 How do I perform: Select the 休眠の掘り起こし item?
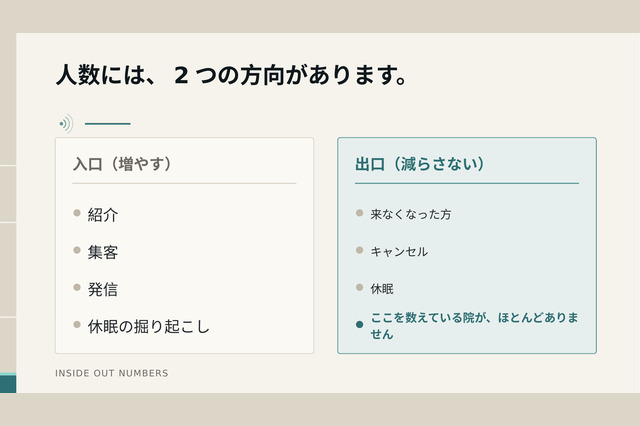click(x=149, y=326)
